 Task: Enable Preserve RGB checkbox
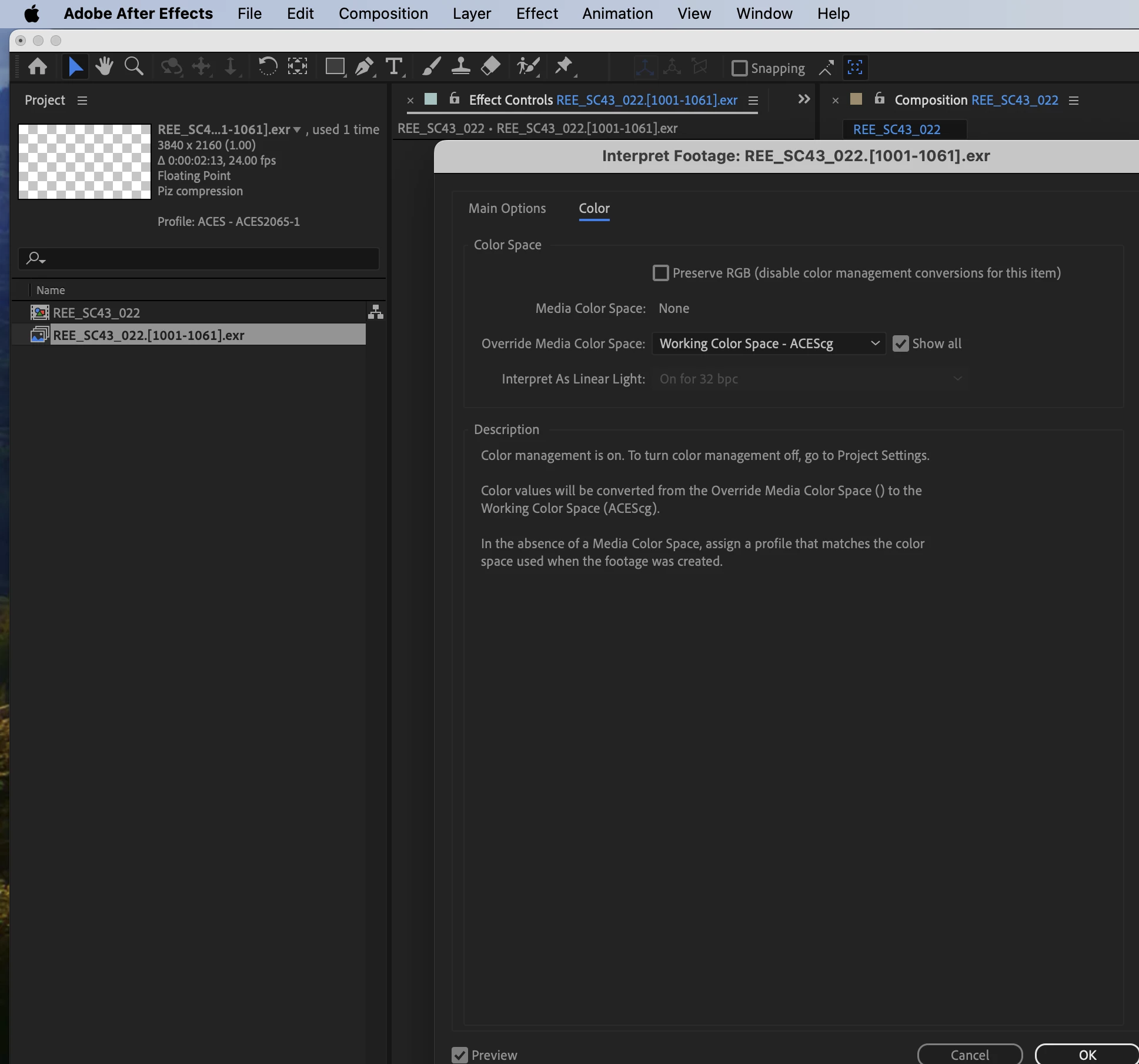[660, 273]
